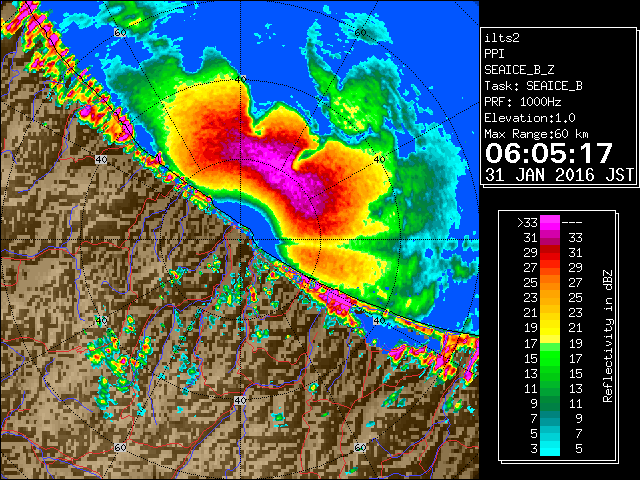This screenshot has height=480, width=640.
Task: Click the "60" range ring label in the southwest
Action: (x=120, y=447)
